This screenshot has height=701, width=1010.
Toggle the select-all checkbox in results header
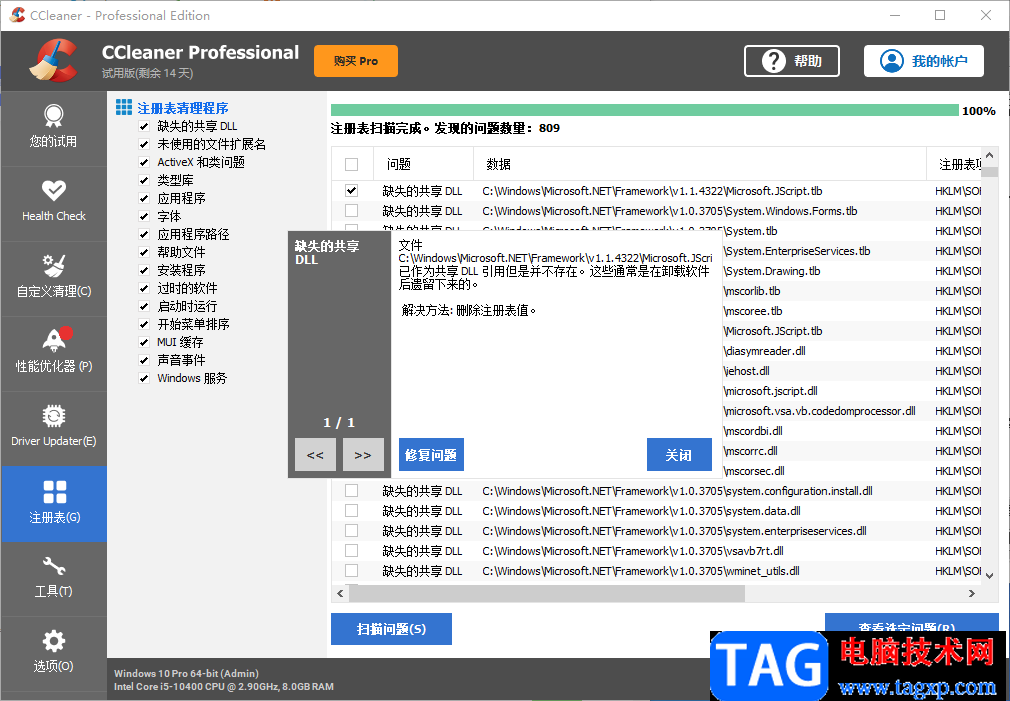pos(352,163)
